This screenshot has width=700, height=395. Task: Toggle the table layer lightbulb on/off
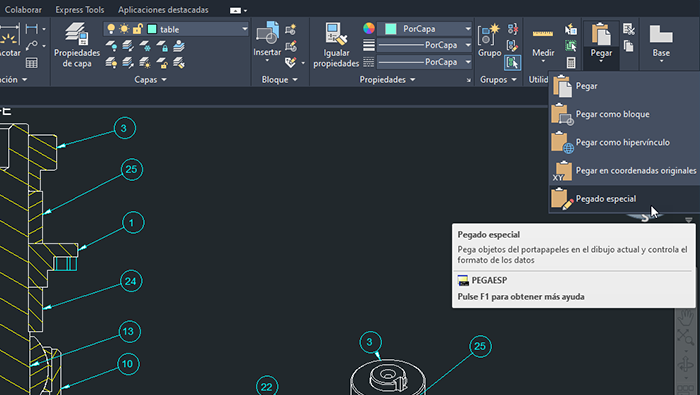click(x=111, y=29)
